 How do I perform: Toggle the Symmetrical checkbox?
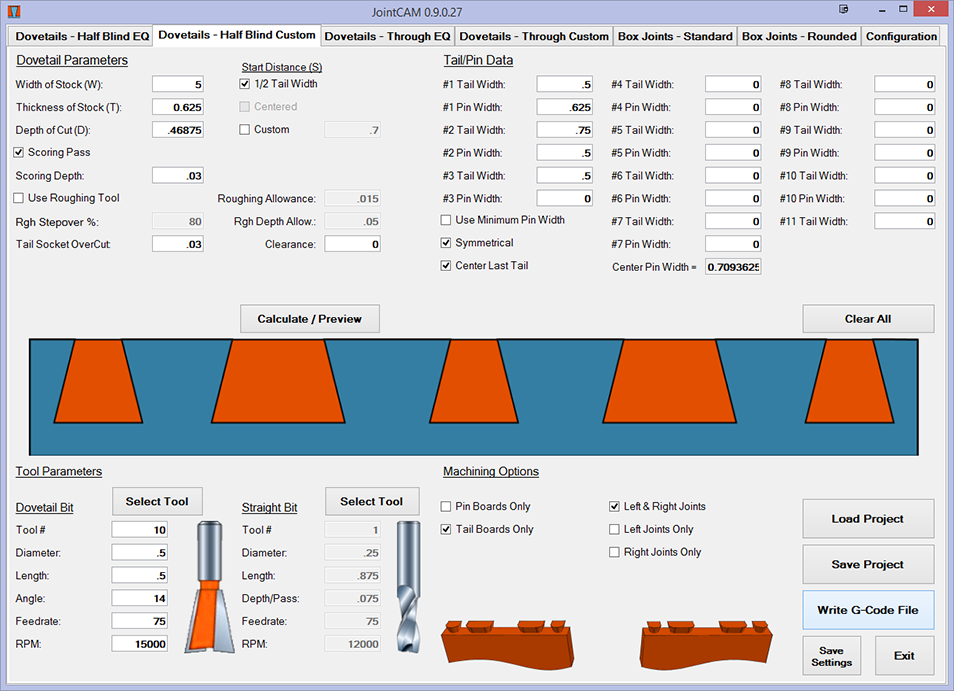click(x=446, y=243)
